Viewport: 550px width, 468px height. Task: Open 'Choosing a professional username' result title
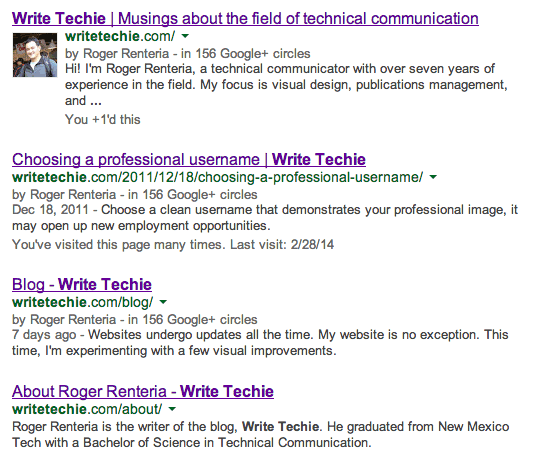pyautogui.click(x=189, y=160)
